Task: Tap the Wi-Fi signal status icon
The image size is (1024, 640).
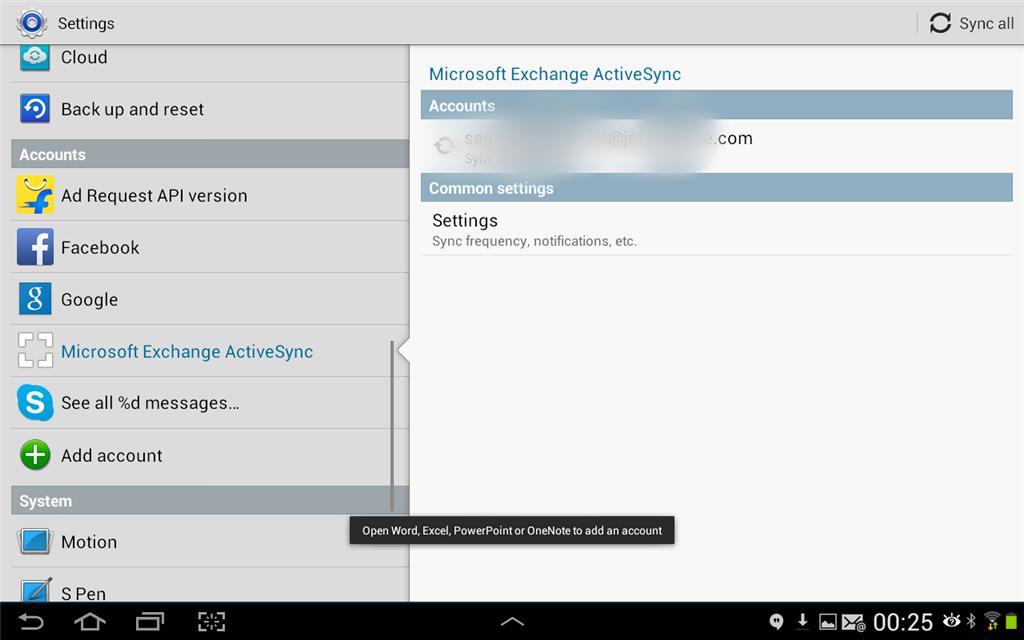Action: pyautogui.click(x=992, y=620)
